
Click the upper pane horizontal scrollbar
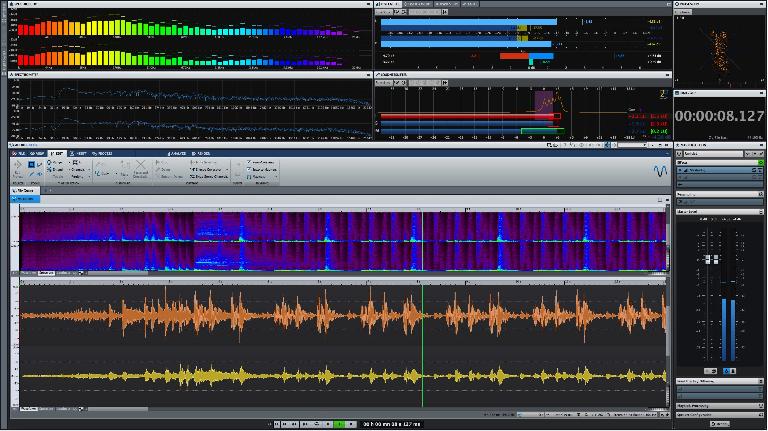pyautogui.click(x=118, y=273)
